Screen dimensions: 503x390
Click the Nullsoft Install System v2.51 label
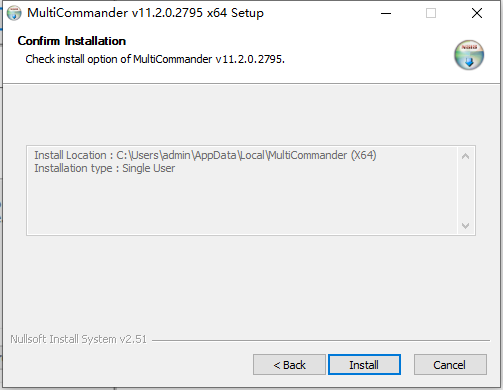coord(78,339)
